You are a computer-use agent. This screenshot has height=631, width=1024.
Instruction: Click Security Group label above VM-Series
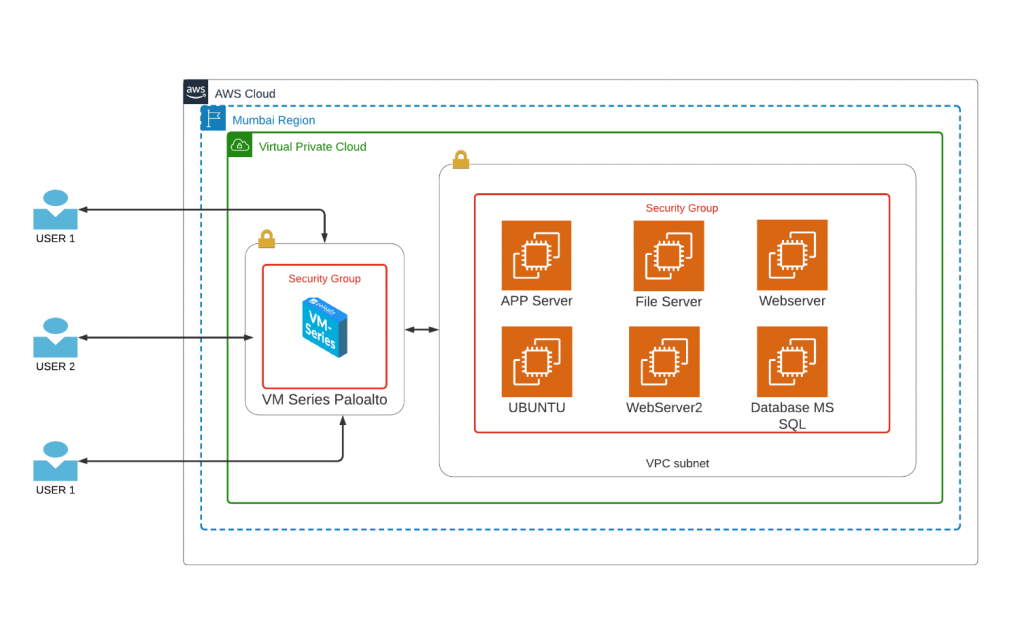tap(325, 279)
